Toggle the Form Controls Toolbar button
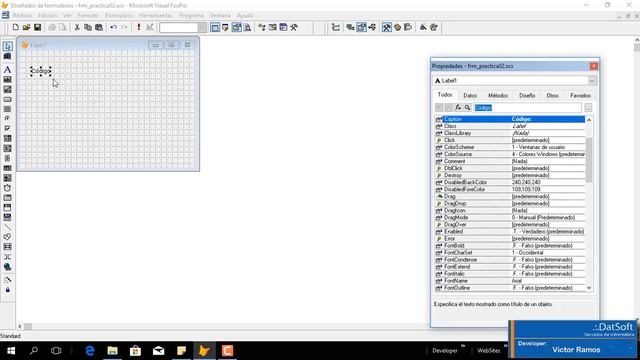Viewport: 640px width, 360px height. (x=387, y=27)
